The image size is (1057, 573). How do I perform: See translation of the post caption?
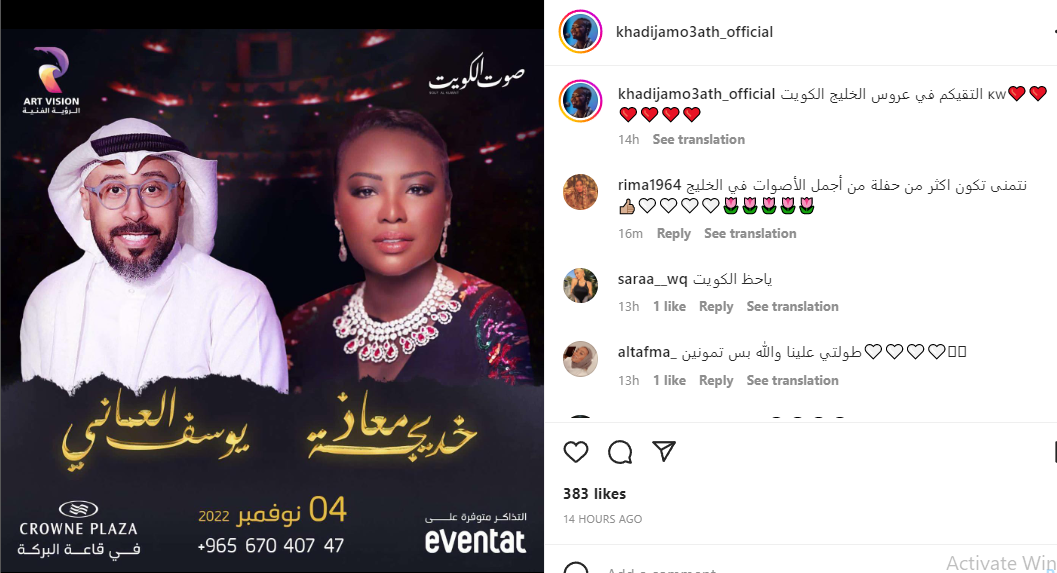(x=698, y=140)
